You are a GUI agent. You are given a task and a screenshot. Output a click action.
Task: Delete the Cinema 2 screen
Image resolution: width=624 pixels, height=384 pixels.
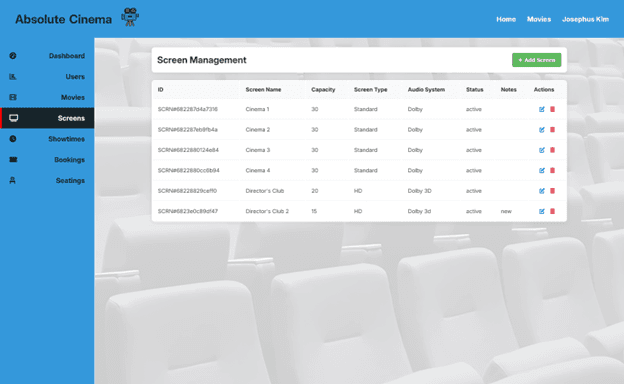(552, 130)
